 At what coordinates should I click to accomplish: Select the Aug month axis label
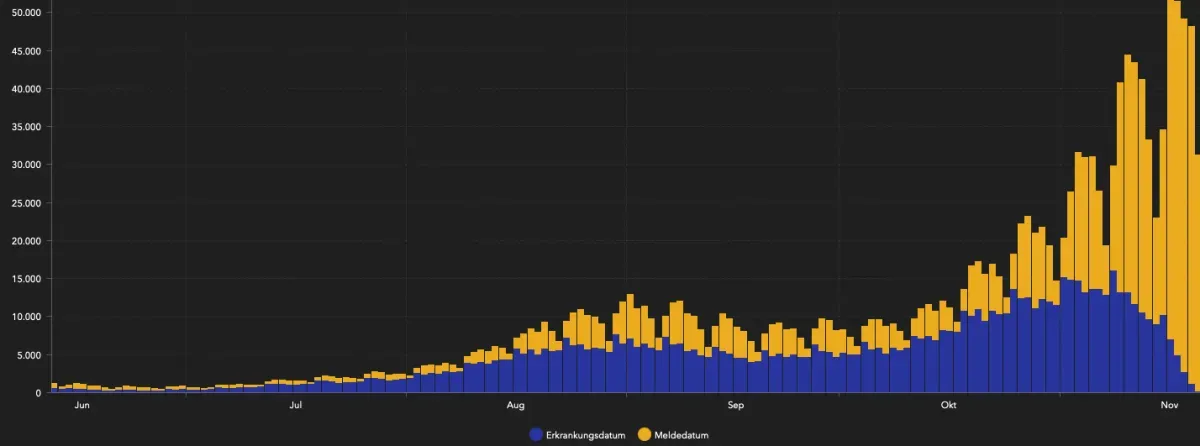point(516,405)
